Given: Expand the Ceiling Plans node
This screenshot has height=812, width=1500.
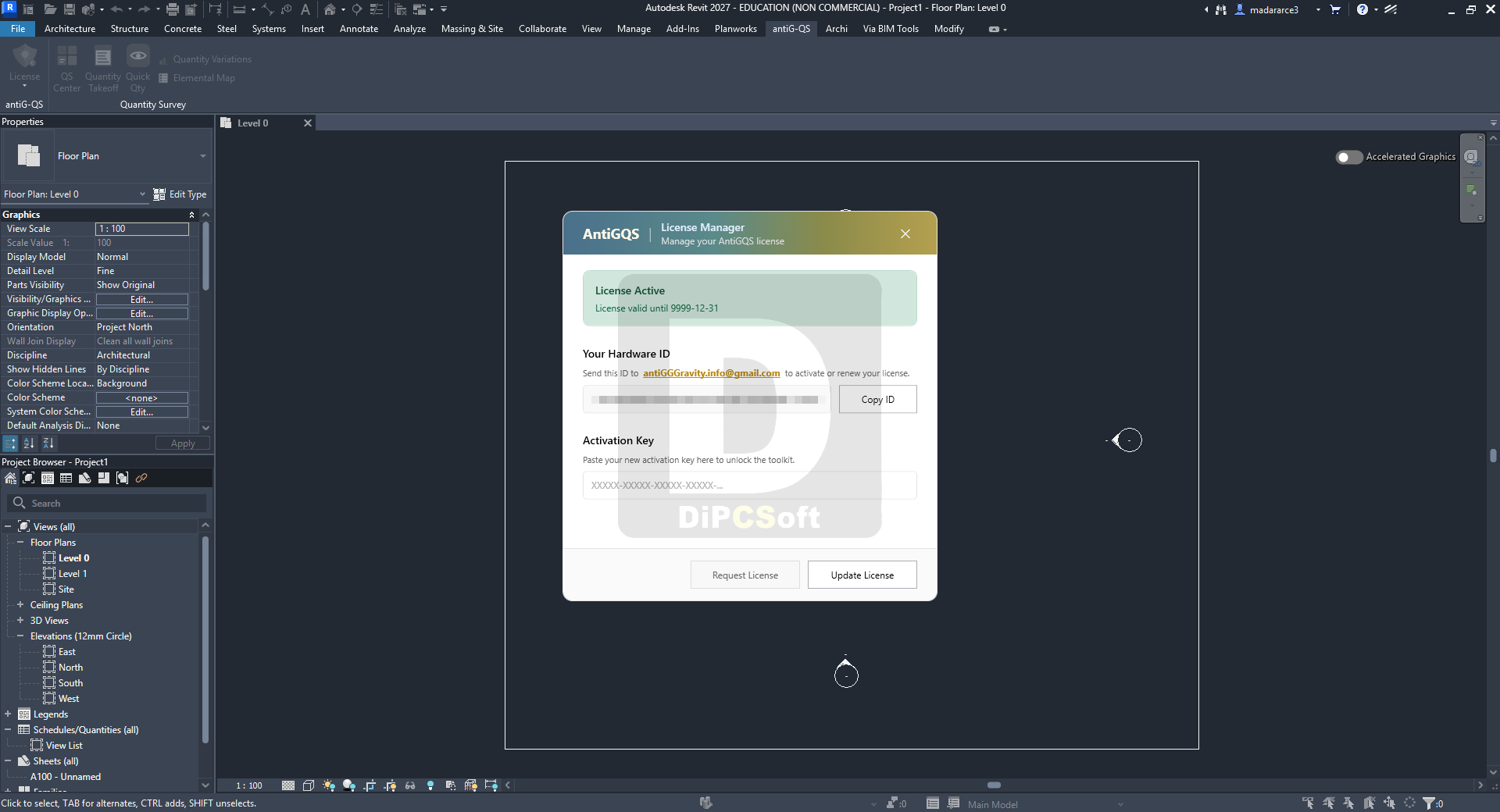Looking at the screenshot, I should [20, 604].
